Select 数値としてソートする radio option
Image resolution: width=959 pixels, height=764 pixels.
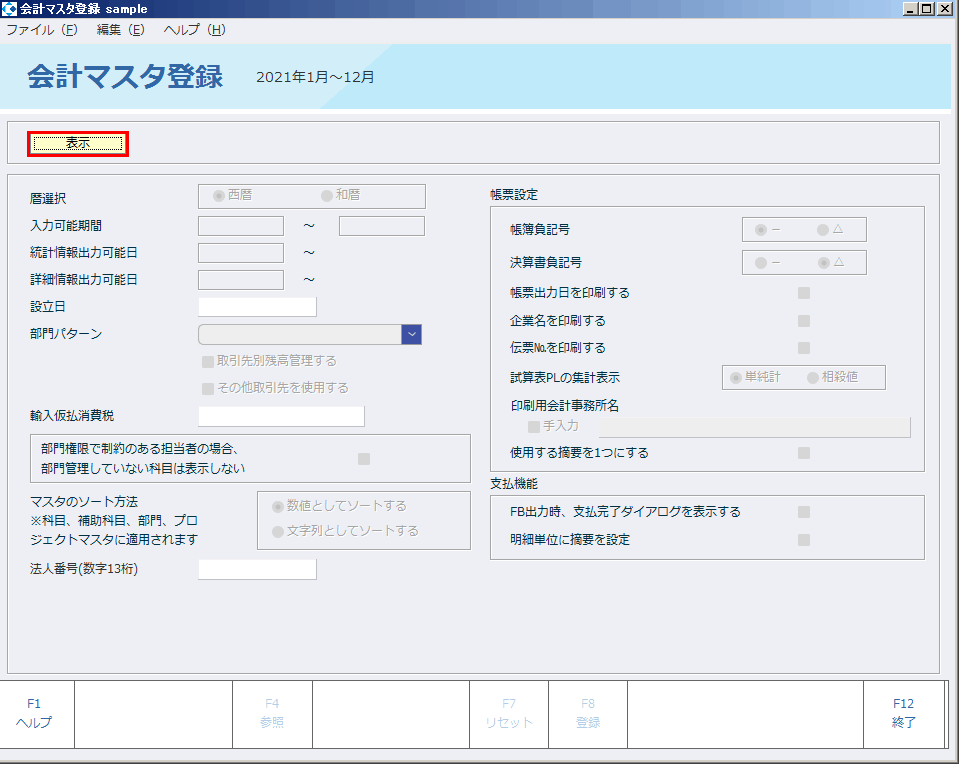(x=278, y=506)
